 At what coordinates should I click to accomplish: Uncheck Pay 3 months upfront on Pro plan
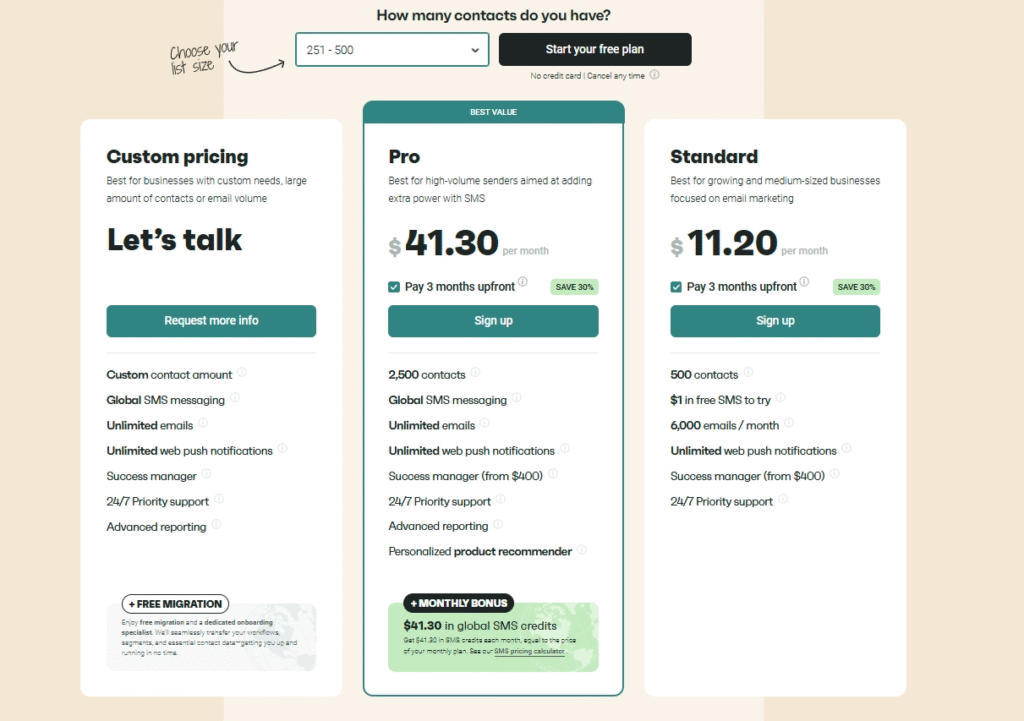[394, 287]
